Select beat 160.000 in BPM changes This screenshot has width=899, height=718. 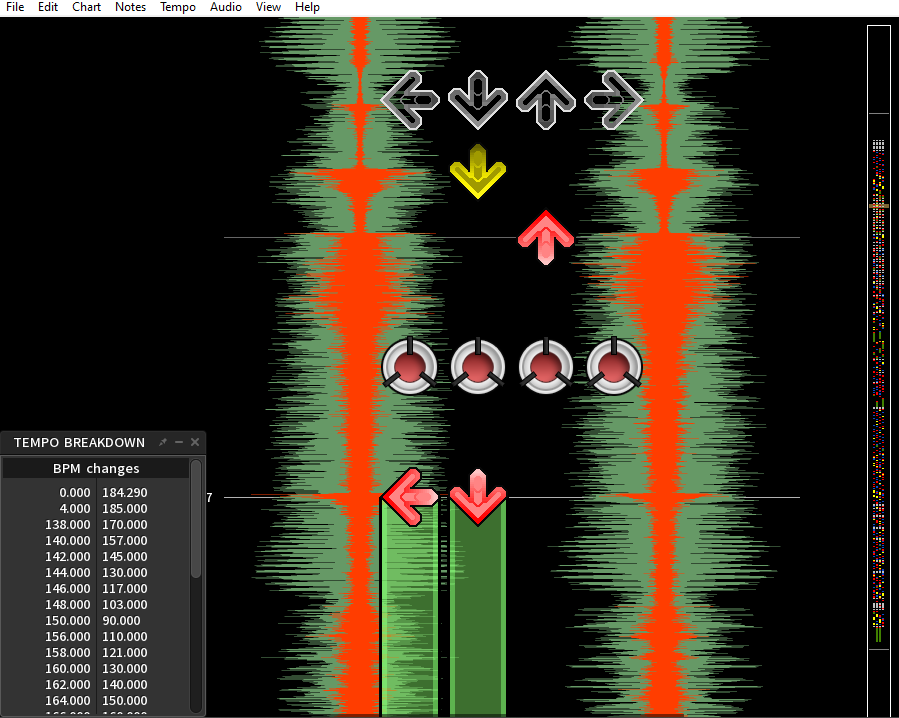(68, 669)
